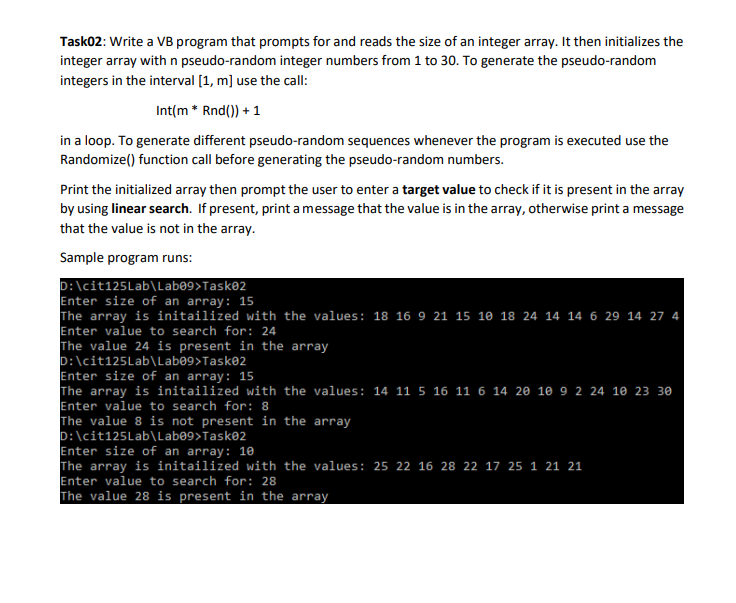Screen dimensions: 736x603
Task: Click the first 'D:\cit125Lab\Lab09>Task02' console line
Action: coord(153,286)
